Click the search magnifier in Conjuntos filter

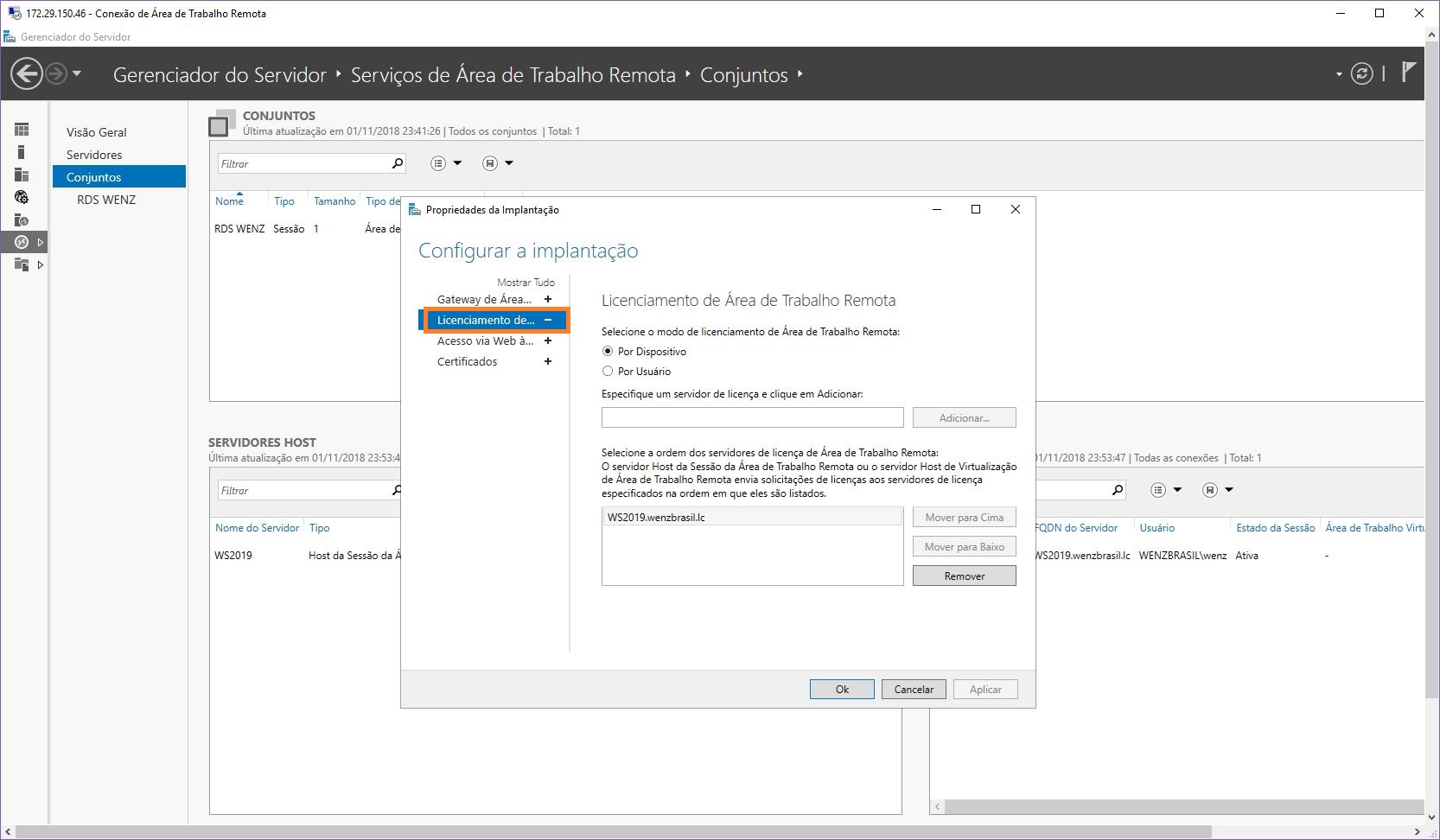(x=398, y=163)
